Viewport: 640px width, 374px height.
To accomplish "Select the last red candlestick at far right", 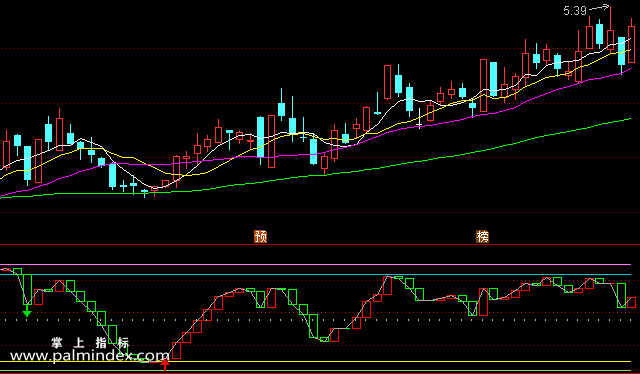I will click(631, 44).
